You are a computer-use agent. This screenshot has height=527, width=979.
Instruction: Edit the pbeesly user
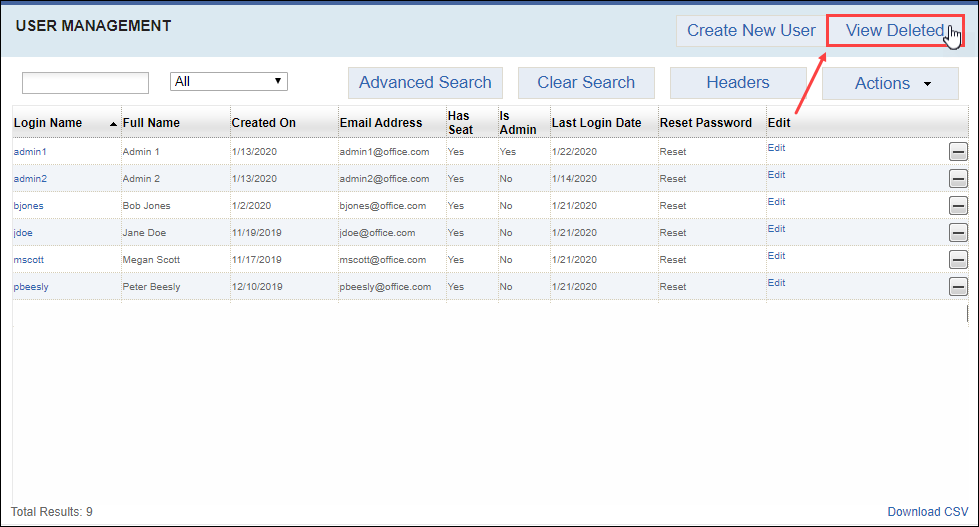[x=776, y=283]
